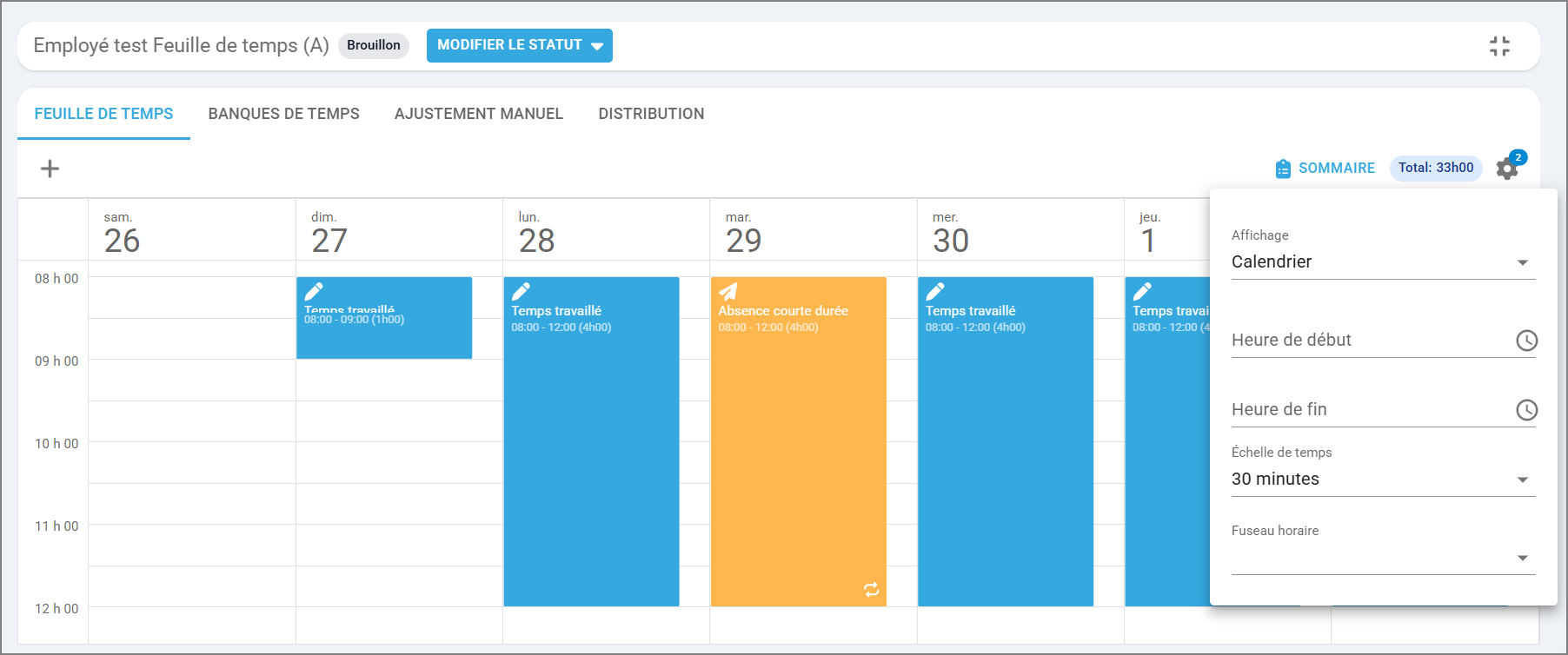1568x655 pixels.
Task: Switch to the Feuille de temps tab
Action: [103, 114]
